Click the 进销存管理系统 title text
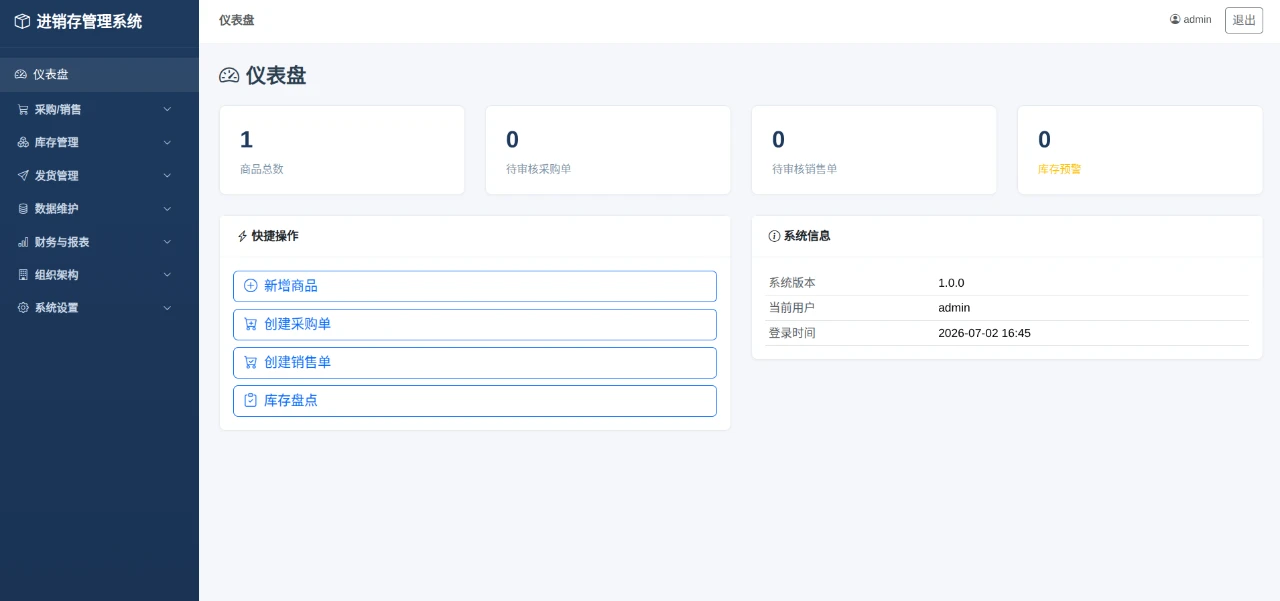Screen dimensions: 1280x601 point(89,21)
